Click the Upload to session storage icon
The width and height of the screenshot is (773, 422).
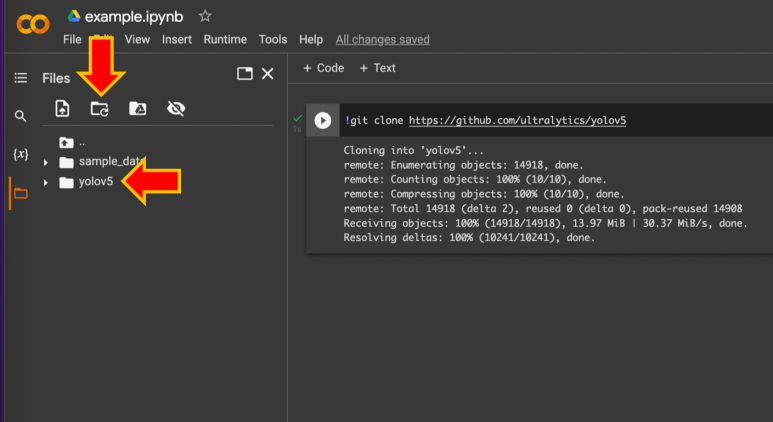(x=62, y=109)
